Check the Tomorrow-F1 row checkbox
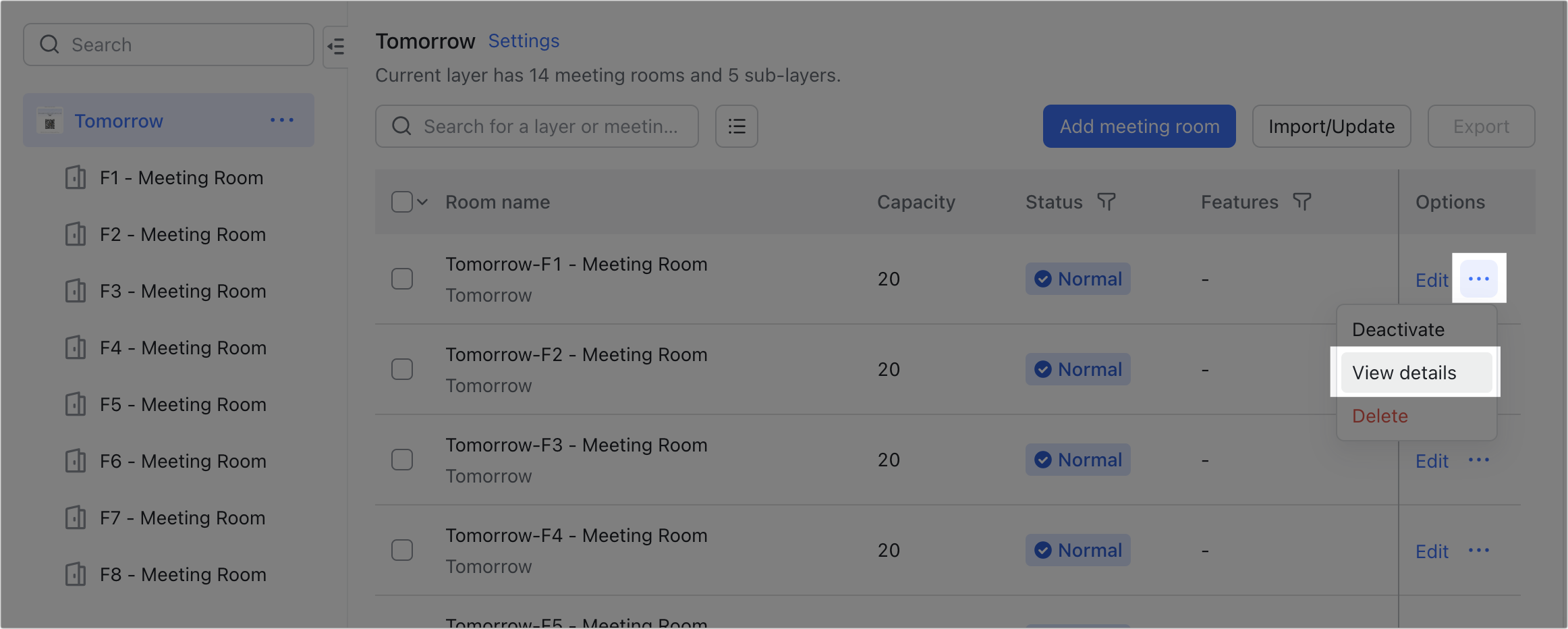Screen dimensions: 1568x629 [401, 278]
